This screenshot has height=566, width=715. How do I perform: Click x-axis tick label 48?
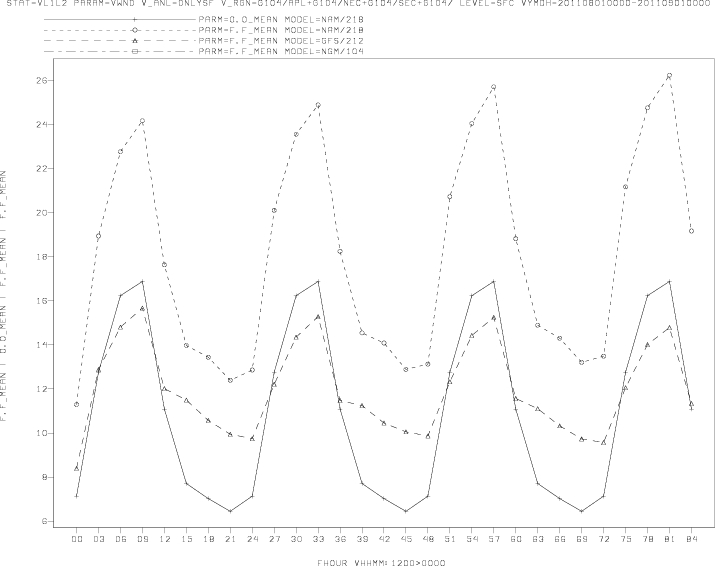(x=428, y=539)
